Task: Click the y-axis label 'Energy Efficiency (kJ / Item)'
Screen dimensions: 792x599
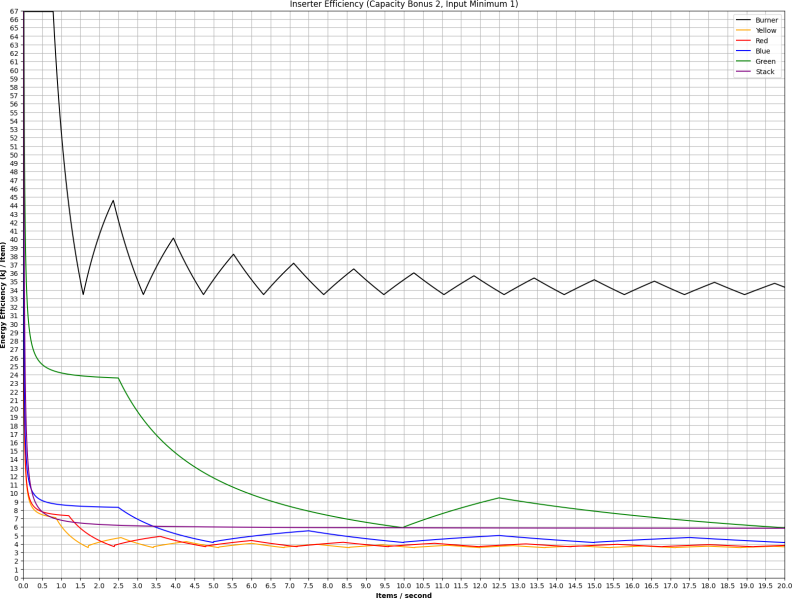Action: (3, 294)
